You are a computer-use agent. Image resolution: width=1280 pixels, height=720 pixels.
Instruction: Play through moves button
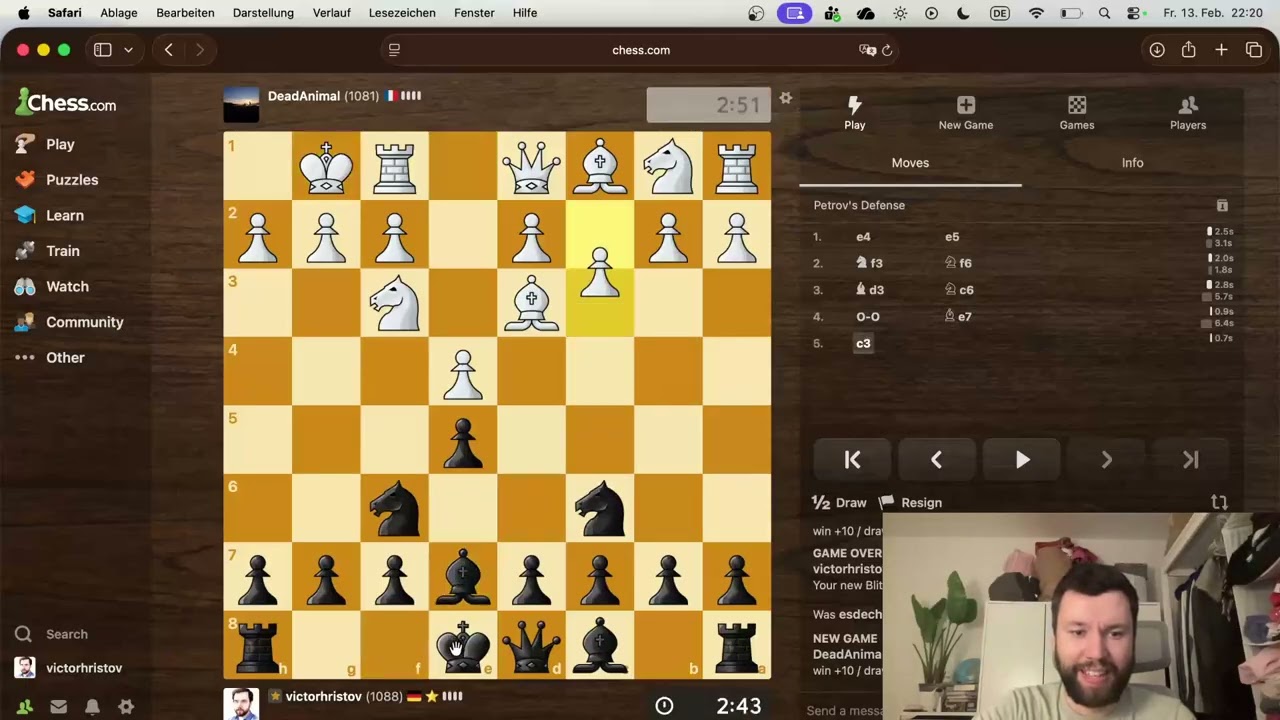1022,460
